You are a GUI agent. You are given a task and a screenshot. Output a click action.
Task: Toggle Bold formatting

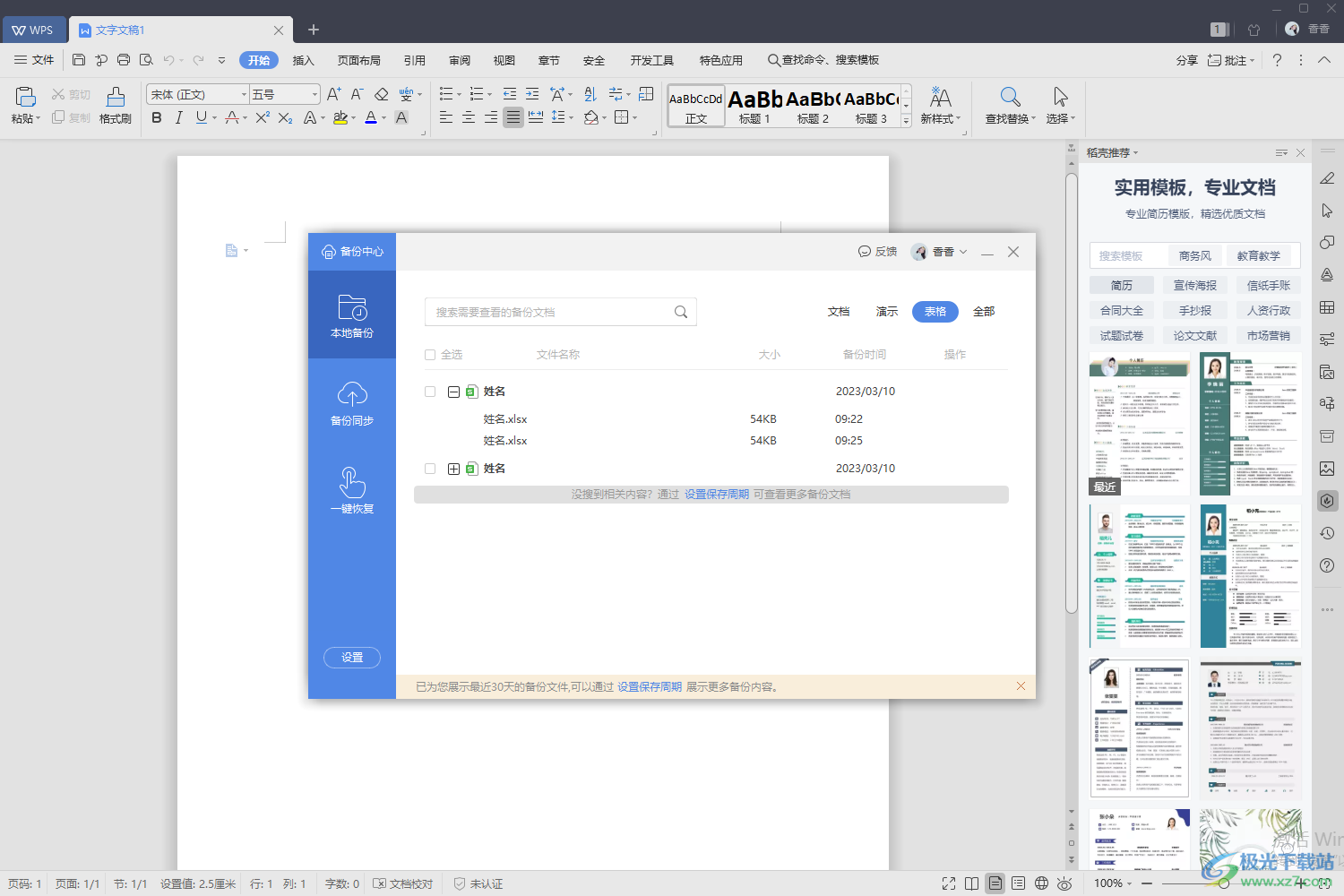click(x=157, y=117)
